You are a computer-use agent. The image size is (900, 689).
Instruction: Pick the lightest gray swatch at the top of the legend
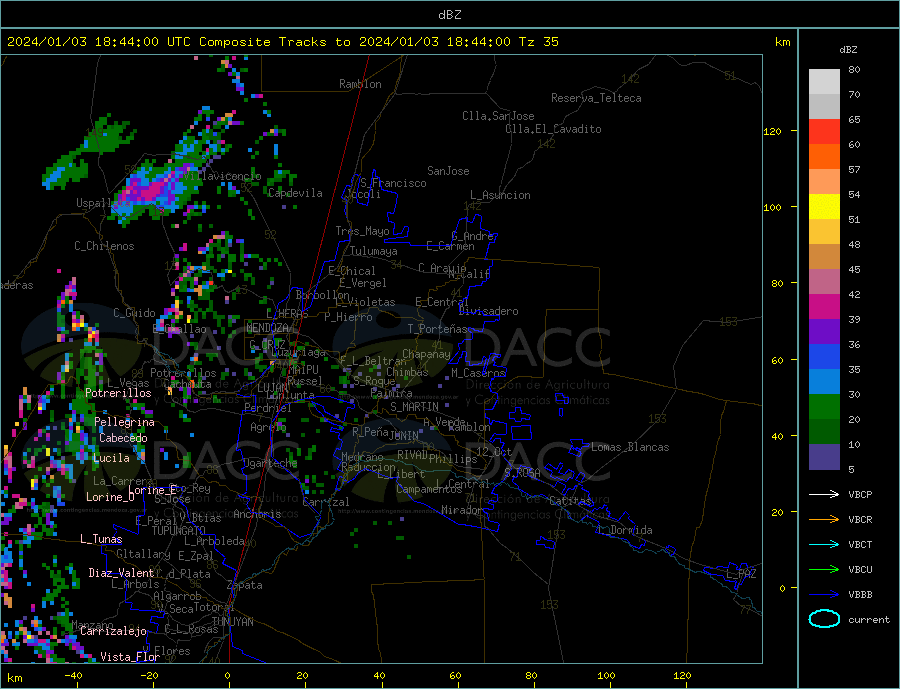coord(824,82)
